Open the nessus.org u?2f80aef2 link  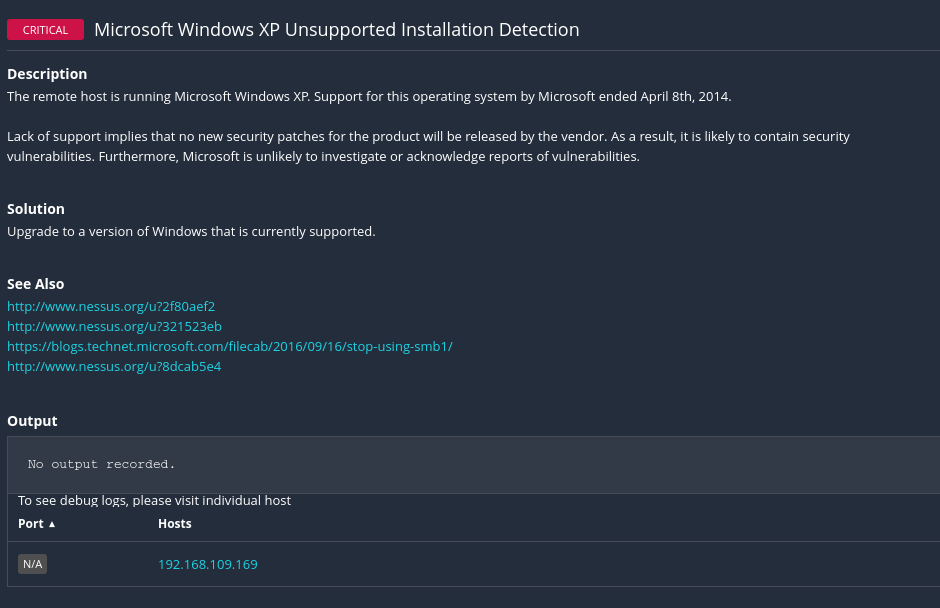[x=111, y=306]
